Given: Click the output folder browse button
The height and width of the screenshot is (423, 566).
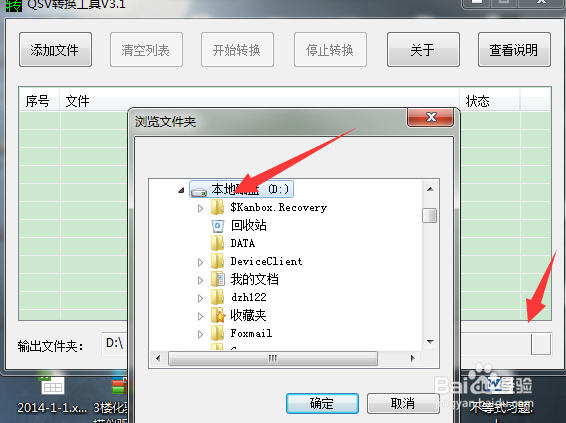Looking at the screenshot, I should point(540,344).
